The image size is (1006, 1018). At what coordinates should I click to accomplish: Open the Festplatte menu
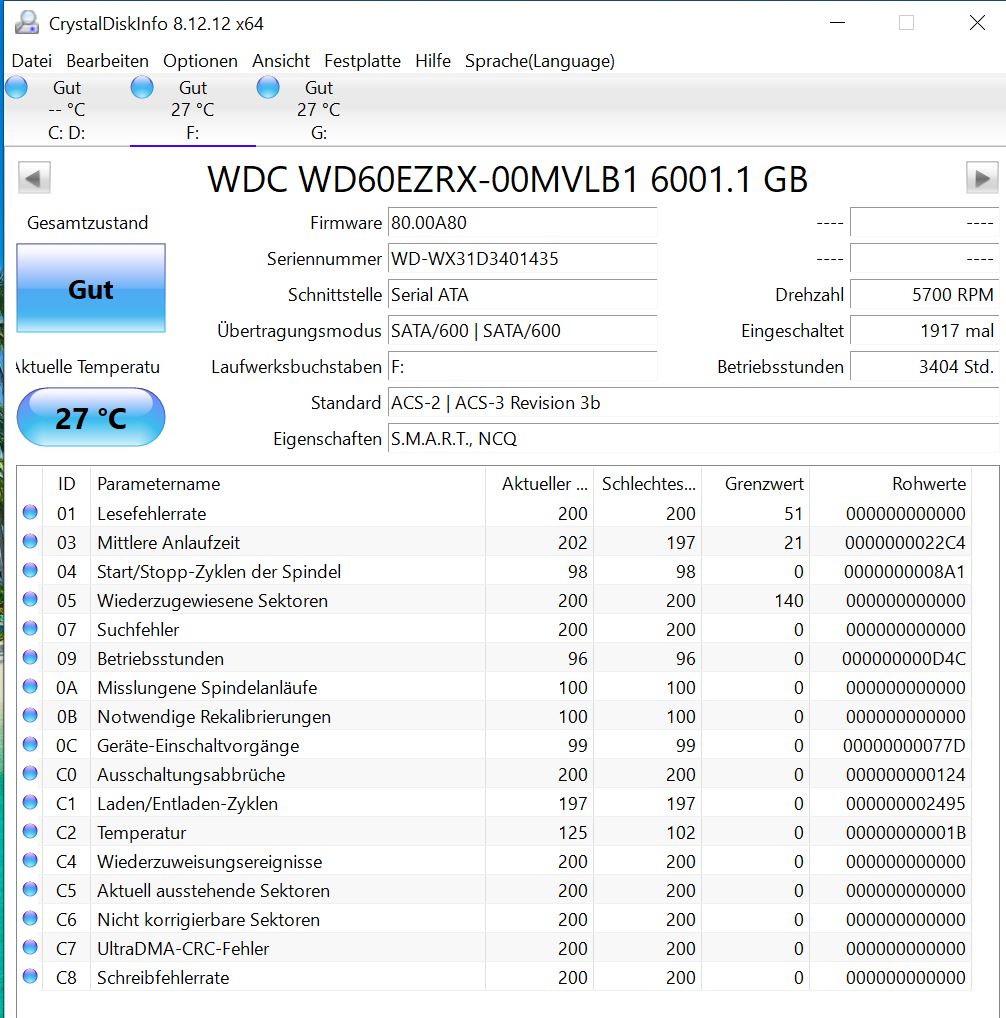coord(362,61)
